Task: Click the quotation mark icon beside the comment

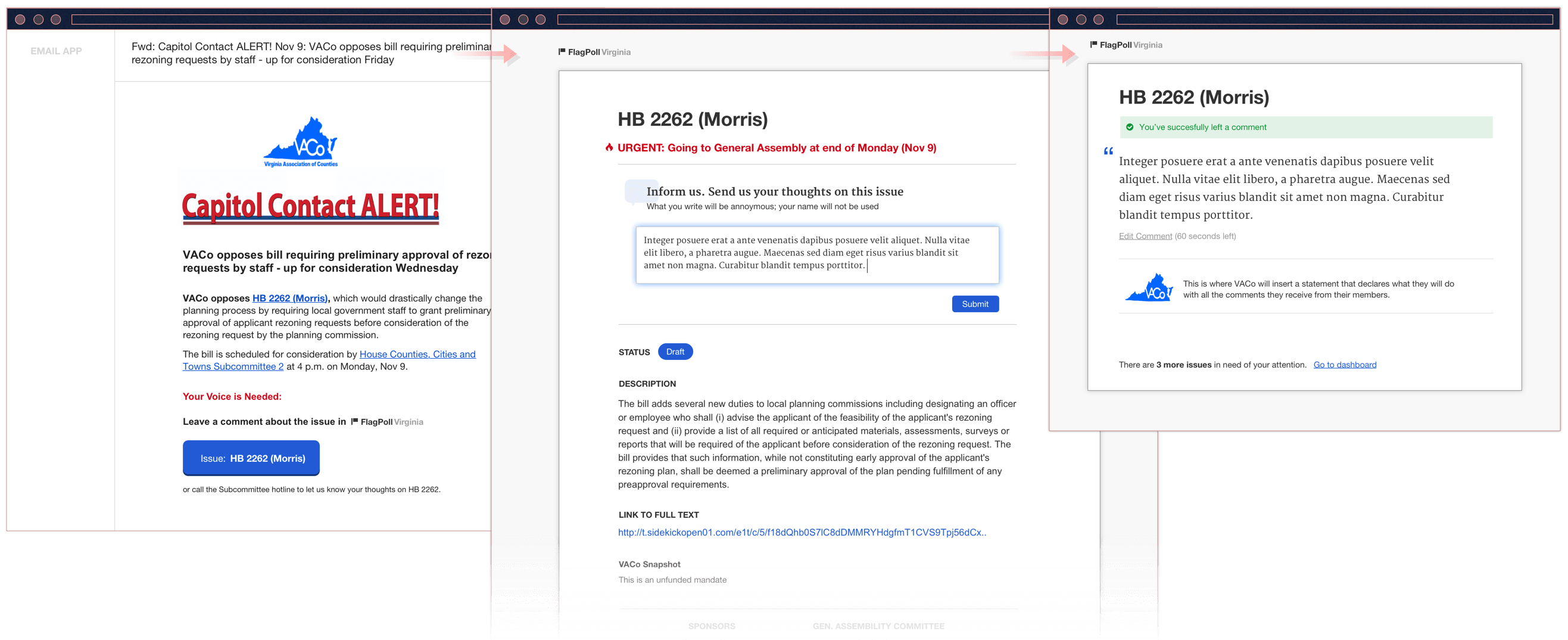Action: click(x=1108, y=151)
